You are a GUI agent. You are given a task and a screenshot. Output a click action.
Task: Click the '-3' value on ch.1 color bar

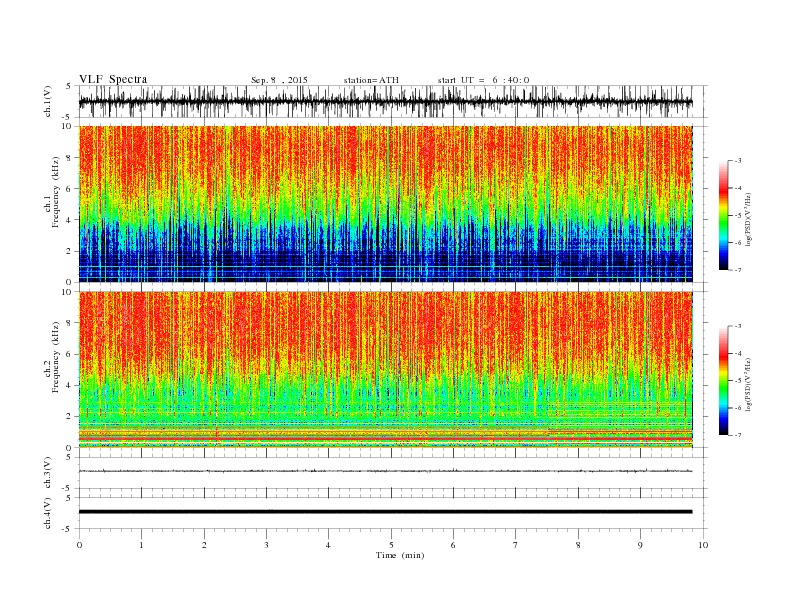click(738, 161)
